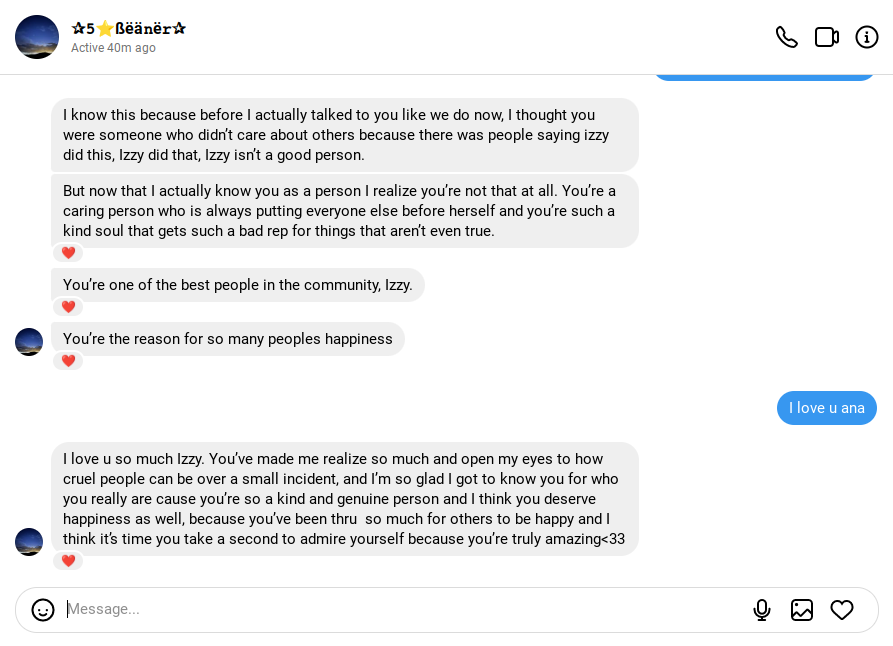
Task: Open the emoji picker smiley icon
Action: tap(43, 610)
